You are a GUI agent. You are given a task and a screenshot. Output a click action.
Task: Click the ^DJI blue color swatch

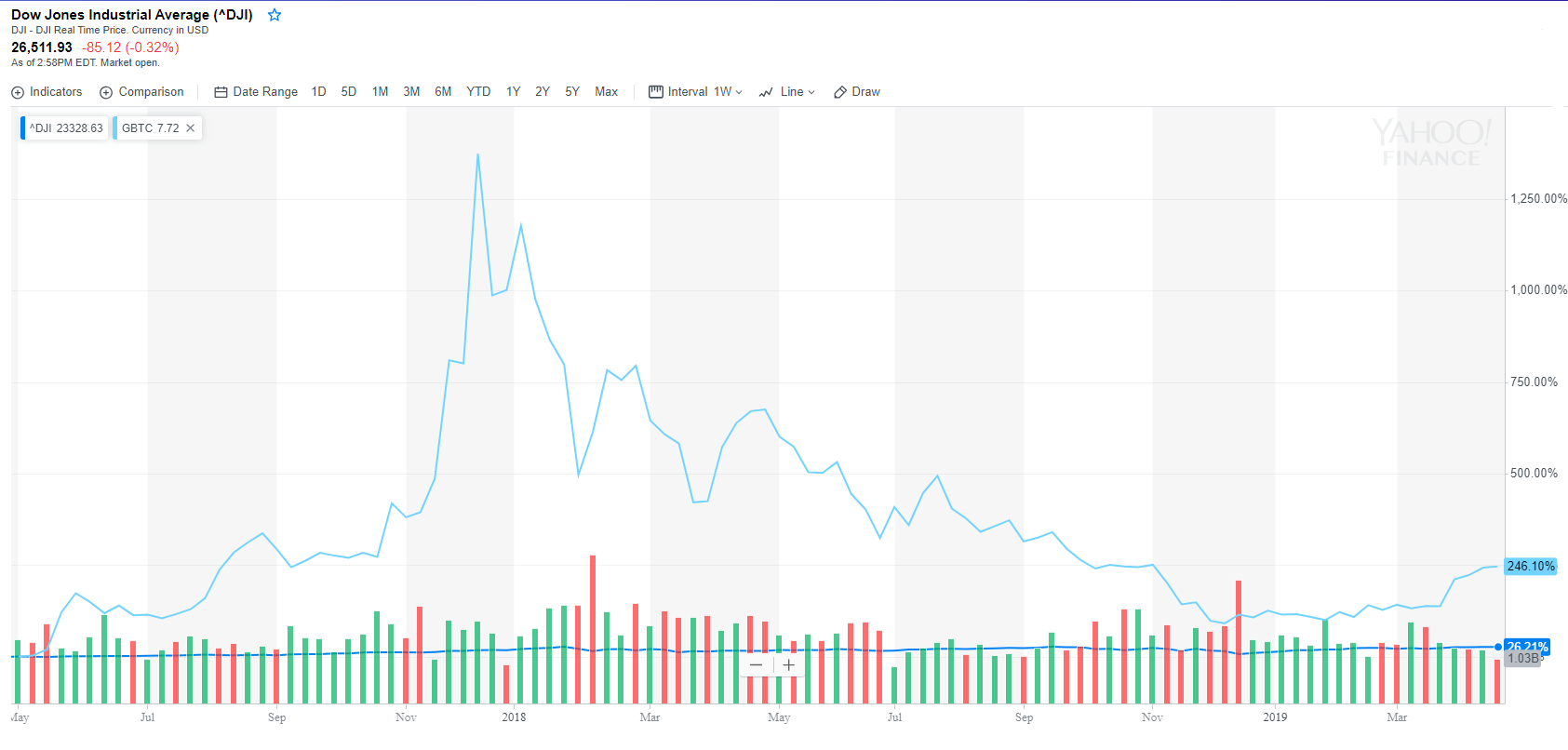23,128
